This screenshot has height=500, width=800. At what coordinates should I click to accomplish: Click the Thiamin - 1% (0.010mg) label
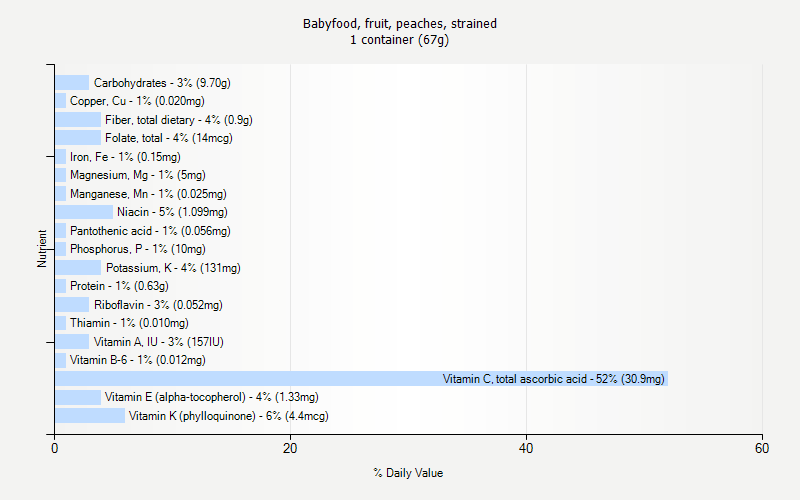pos(129,323)
